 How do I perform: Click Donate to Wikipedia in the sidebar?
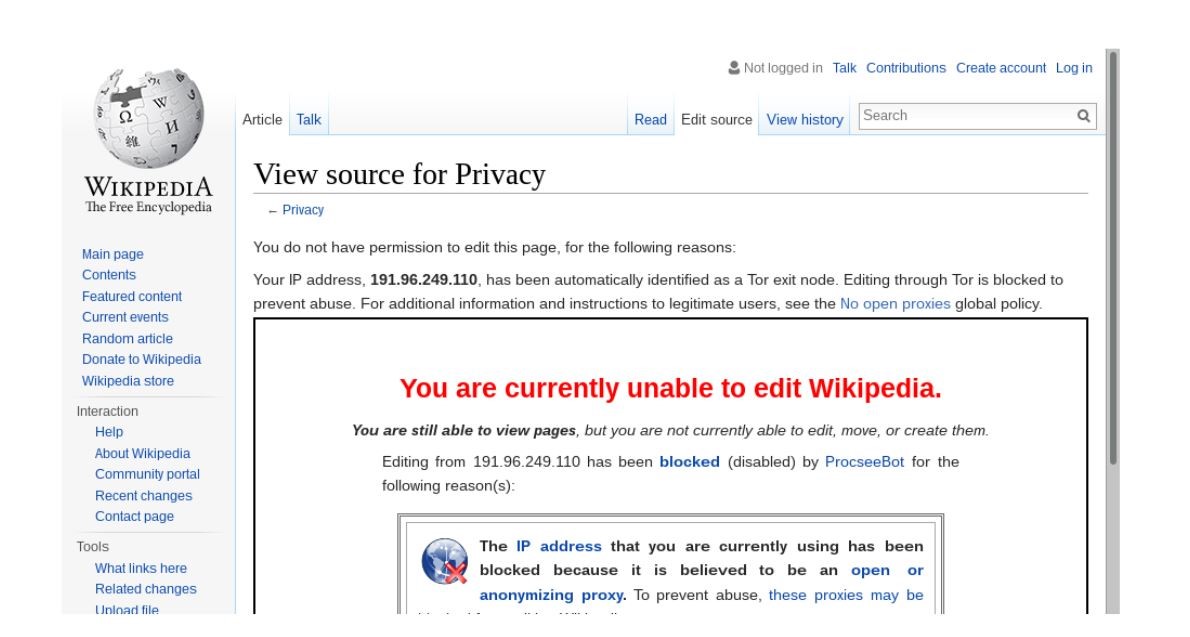(141, 360)
